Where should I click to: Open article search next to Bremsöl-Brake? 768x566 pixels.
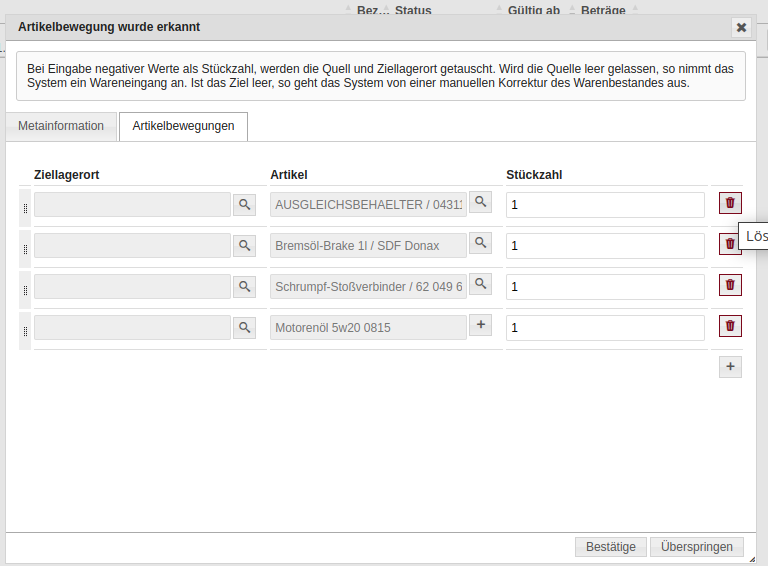pos(481,243)
